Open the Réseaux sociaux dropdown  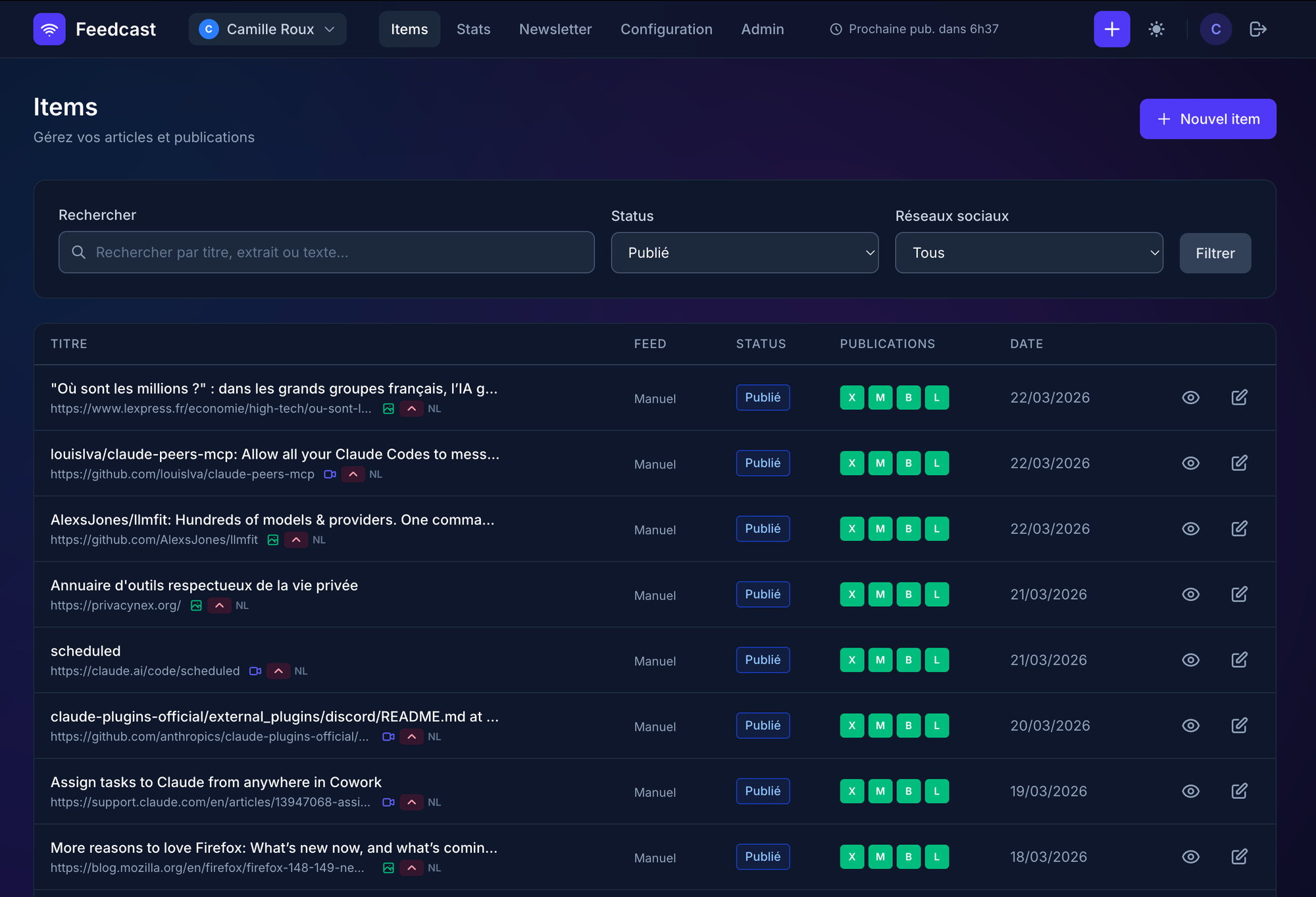[1028, 253]
